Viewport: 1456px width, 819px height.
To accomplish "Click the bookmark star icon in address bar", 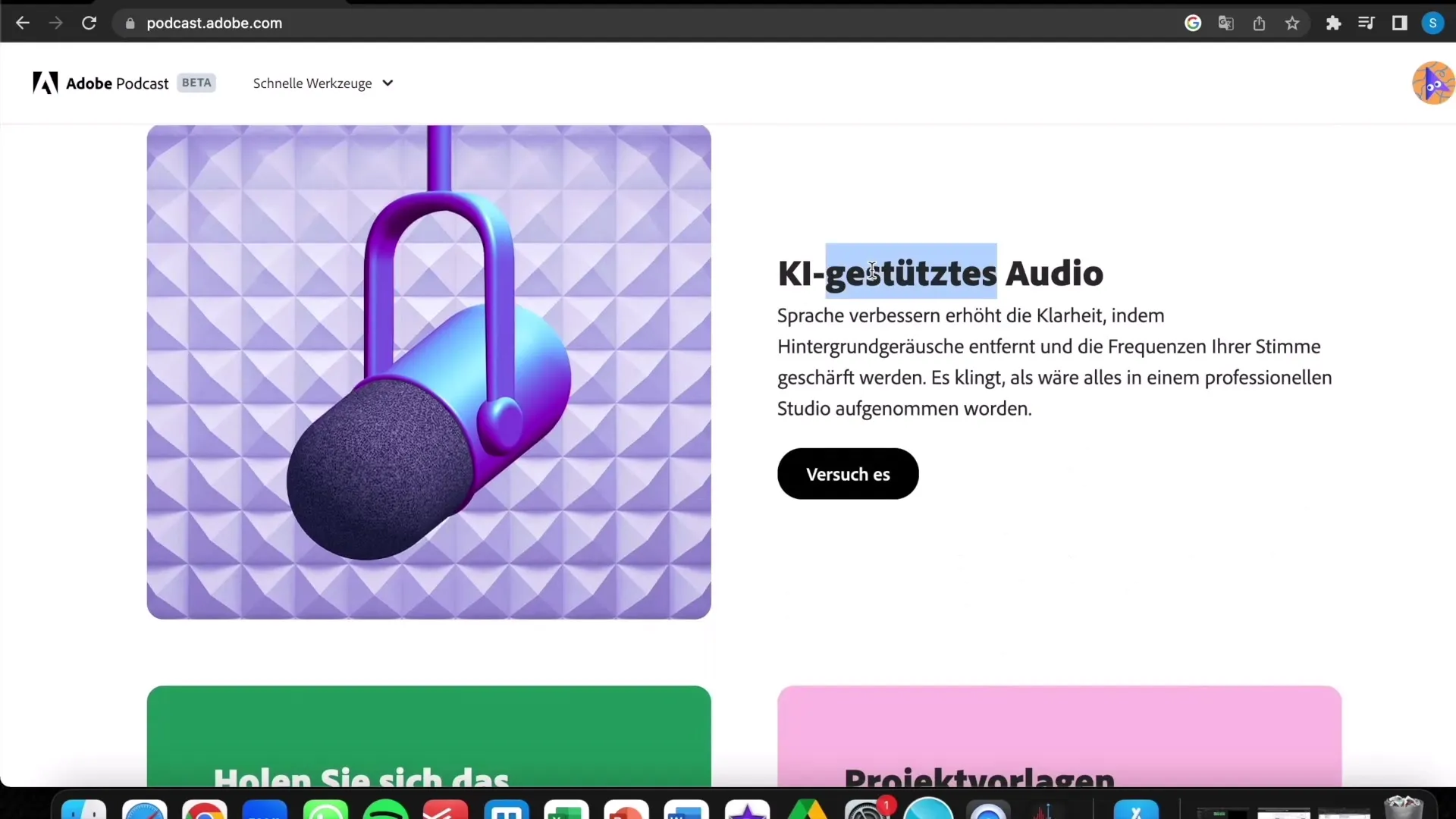I will 1294,22.
